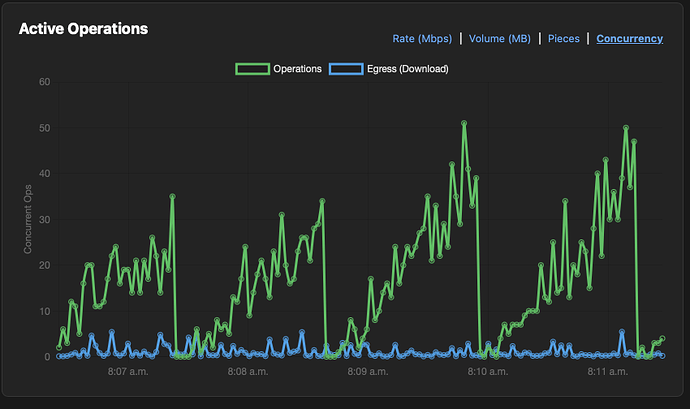
Task: Click the 8:11 a.m. axis label
Action: [608, 372]
